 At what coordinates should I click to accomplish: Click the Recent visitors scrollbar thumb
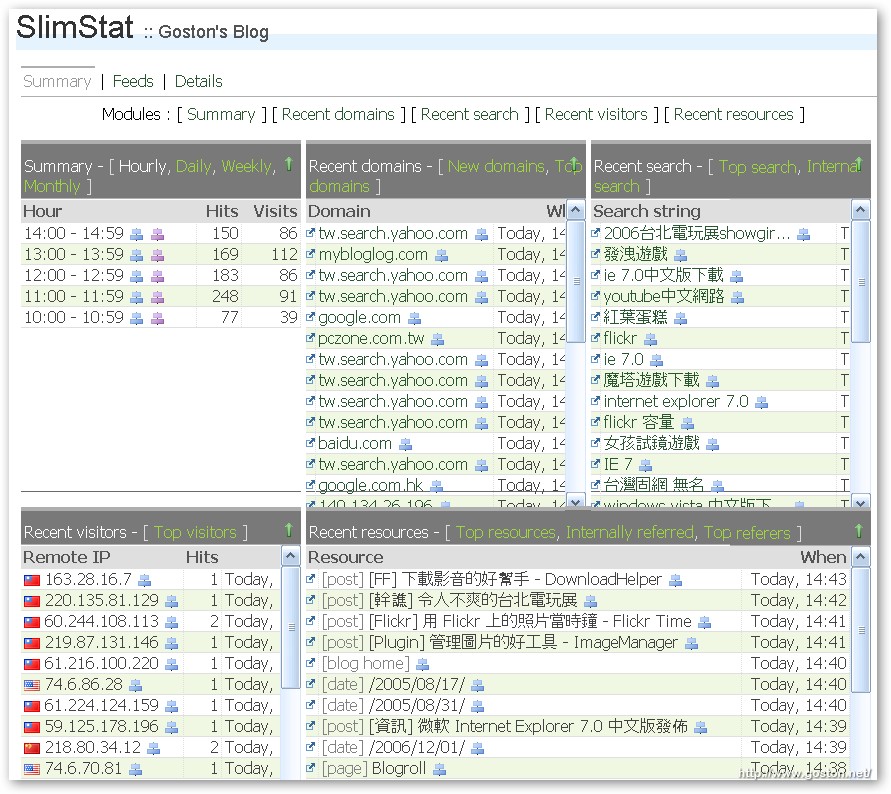point(291,627)
